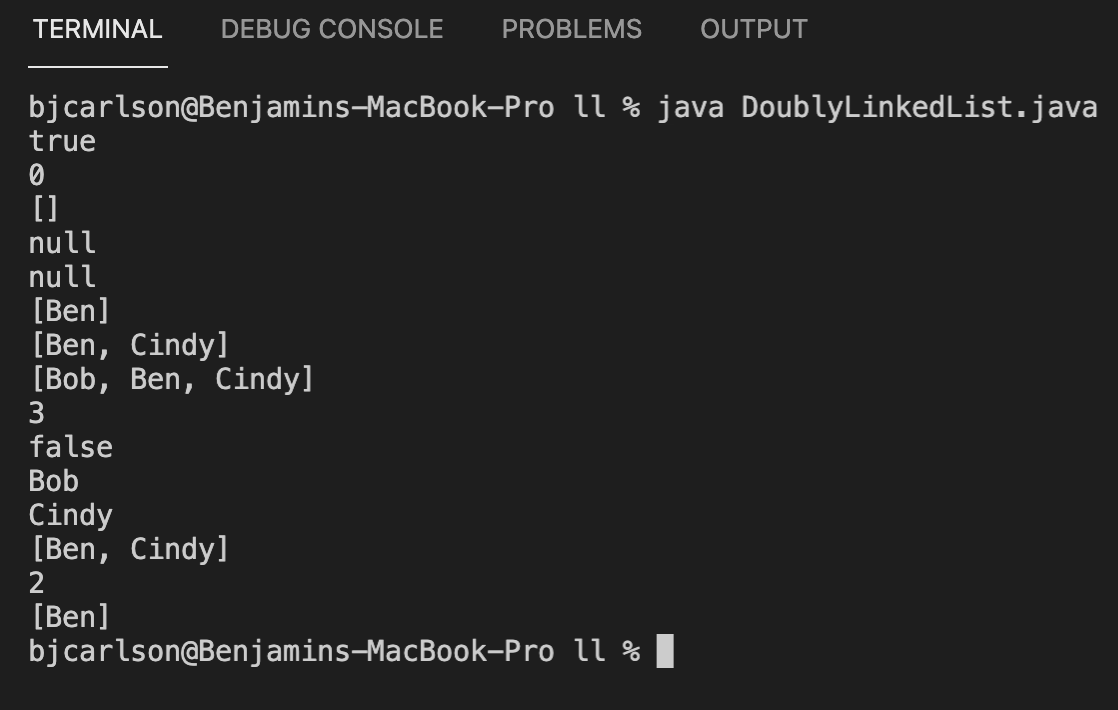Click the "true" output line
This screenshot has height=710, width=1118.
[62, 141]
